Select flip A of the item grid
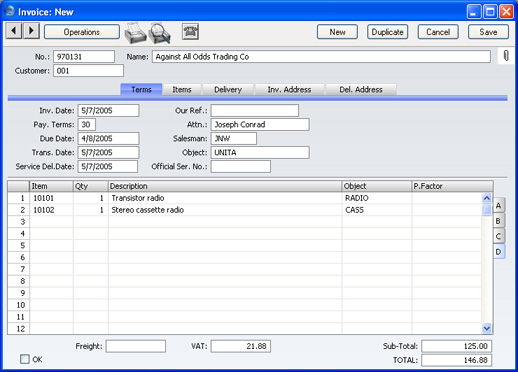 [499, 206]
